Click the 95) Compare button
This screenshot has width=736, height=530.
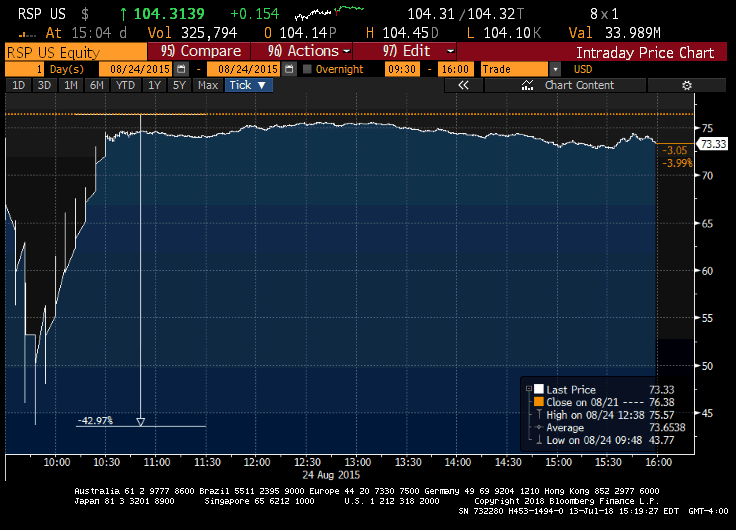coord(199,51)
